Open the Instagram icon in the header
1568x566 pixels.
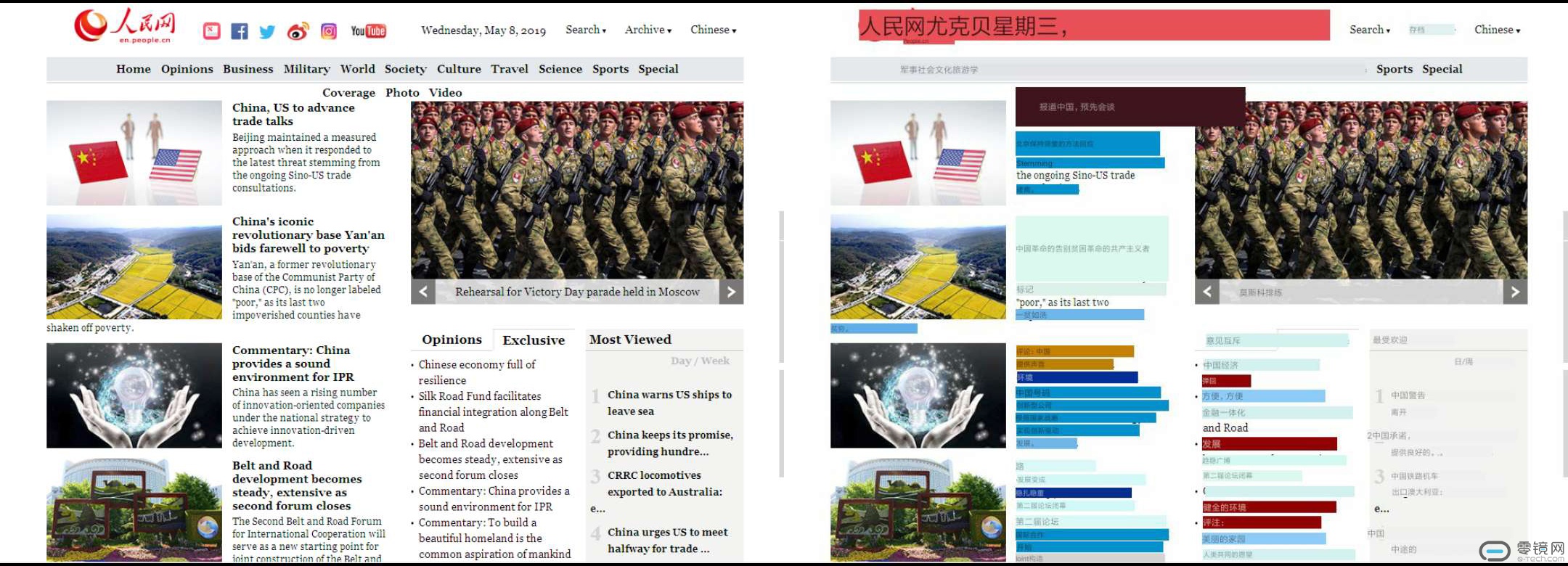(x=329, y=30)
